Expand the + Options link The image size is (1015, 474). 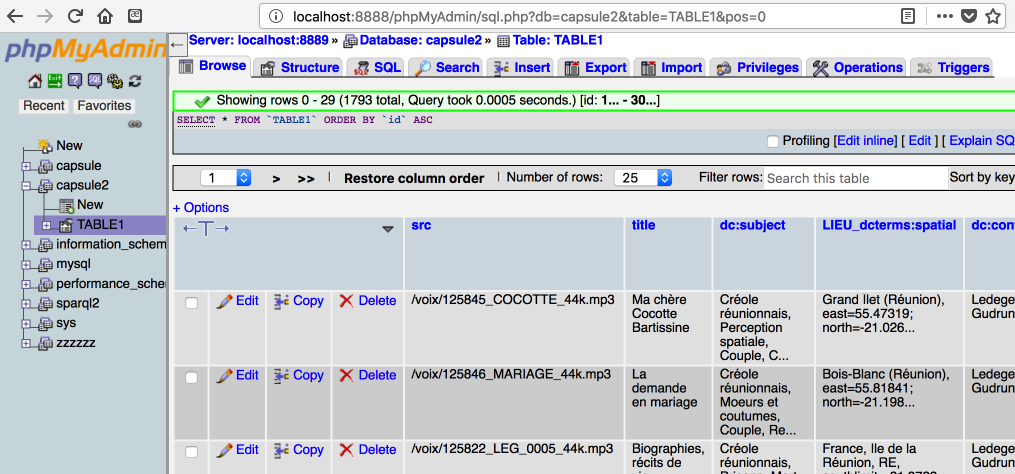[x=201, y=208]
